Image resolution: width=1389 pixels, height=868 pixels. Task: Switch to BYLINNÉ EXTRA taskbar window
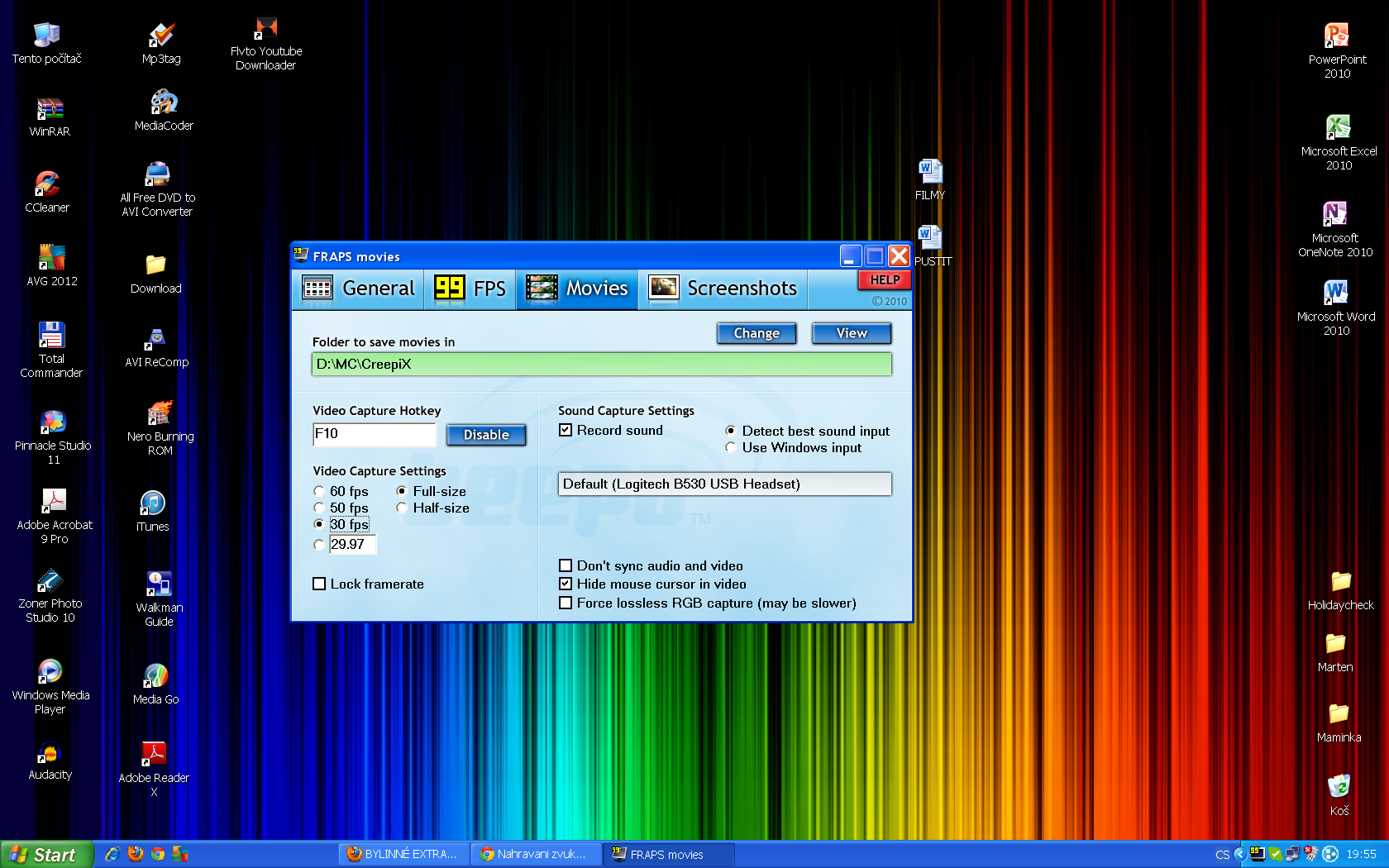[x=404, y=854]
